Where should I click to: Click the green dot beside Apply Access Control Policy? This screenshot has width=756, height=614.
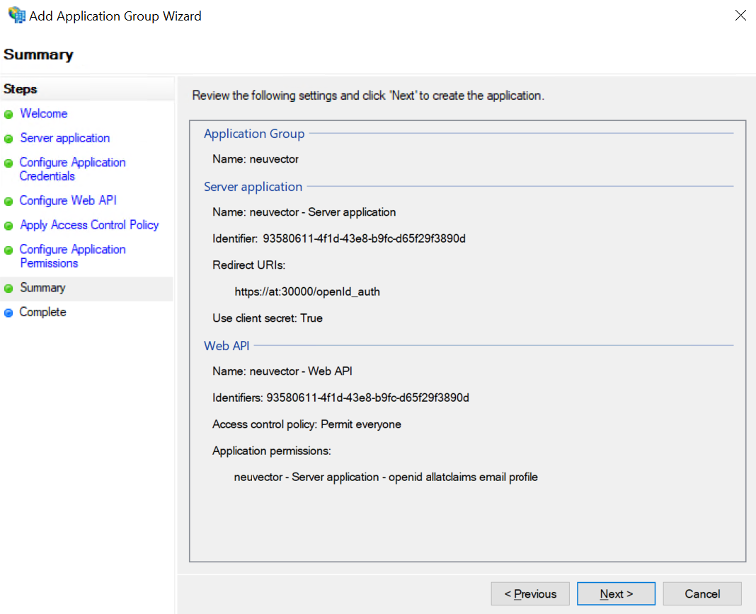click(x=8, y=226)
